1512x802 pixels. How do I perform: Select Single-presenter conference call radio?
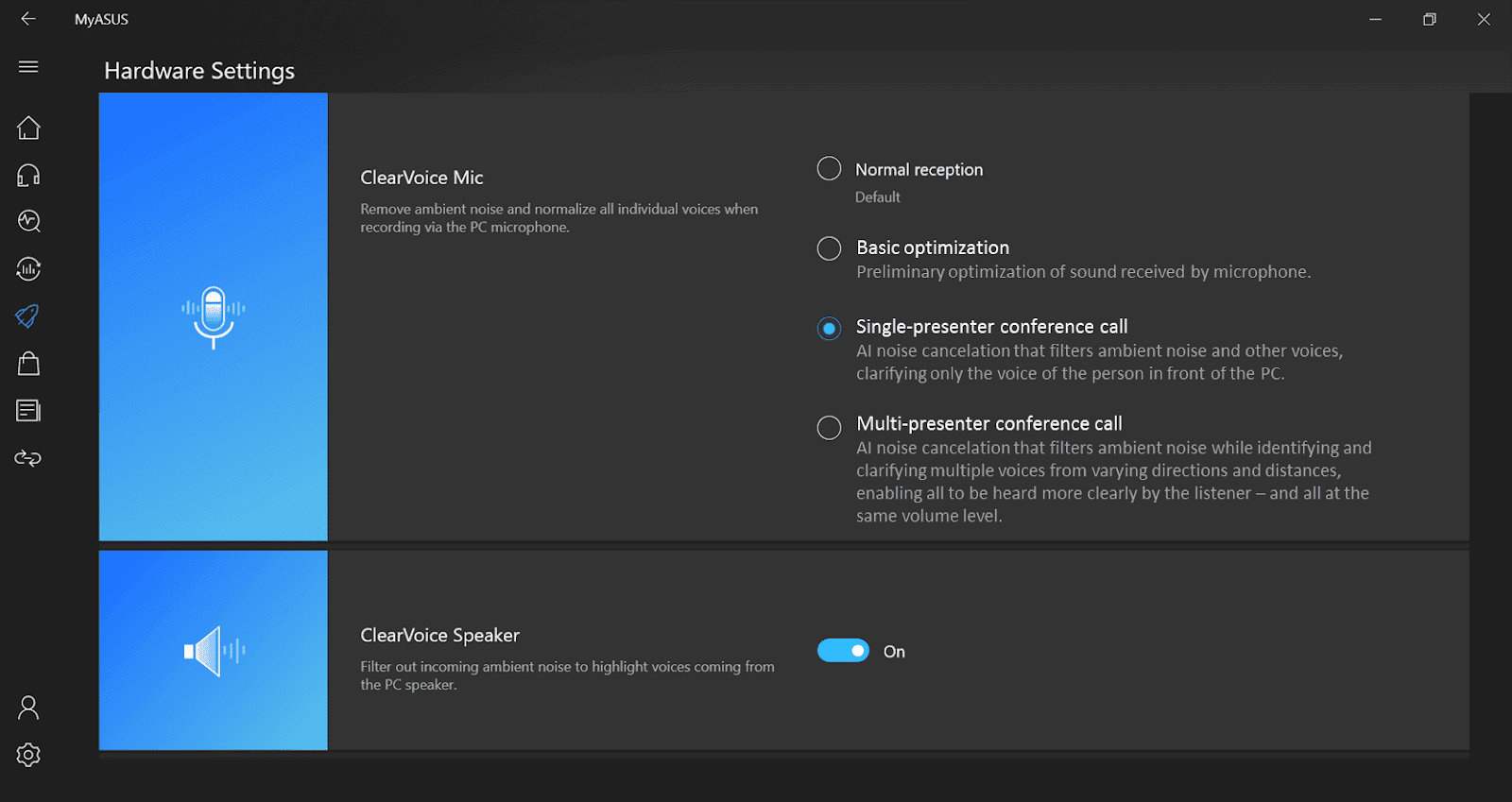coord(829,329)
